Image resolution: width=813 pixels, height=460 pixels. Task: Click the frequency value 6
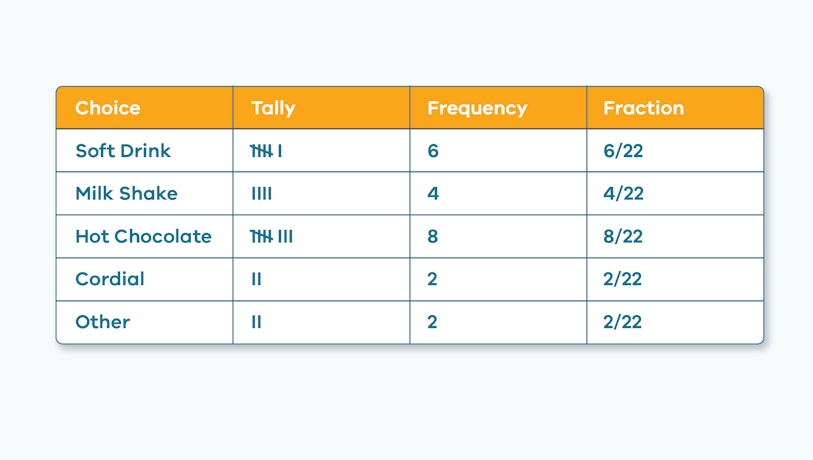(433, 151)
